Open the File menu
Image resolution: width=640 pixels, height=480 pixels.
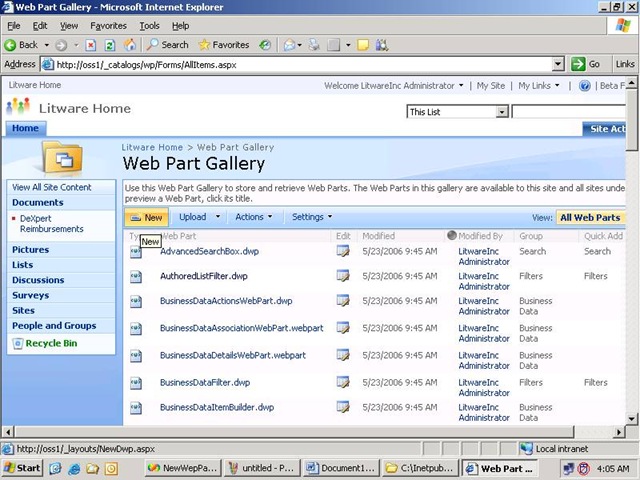point(13,26)
